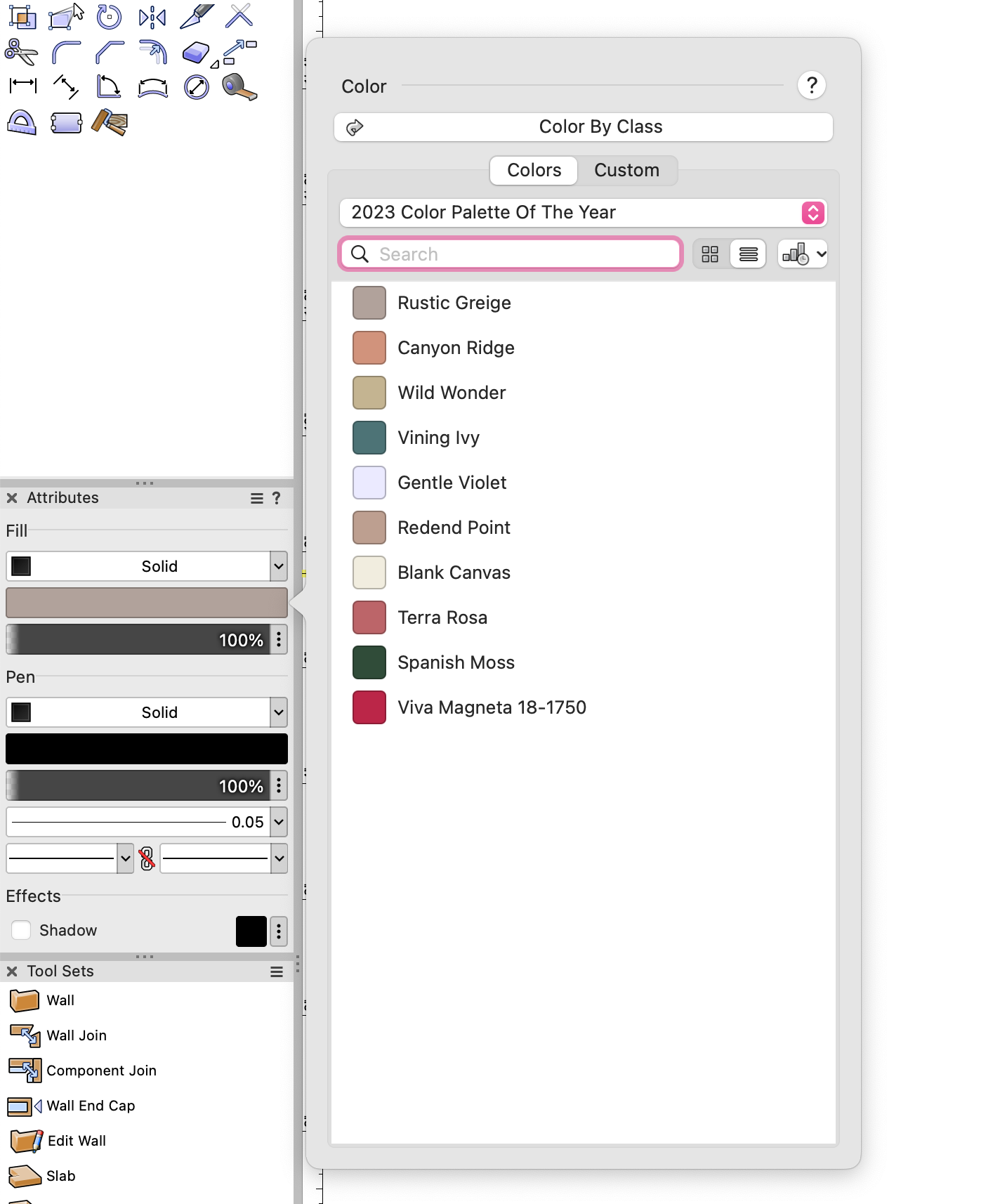Choose the Component Join tool
The width and height of the screenshot is (1000, 1204).
click(x=82, y=1070)
